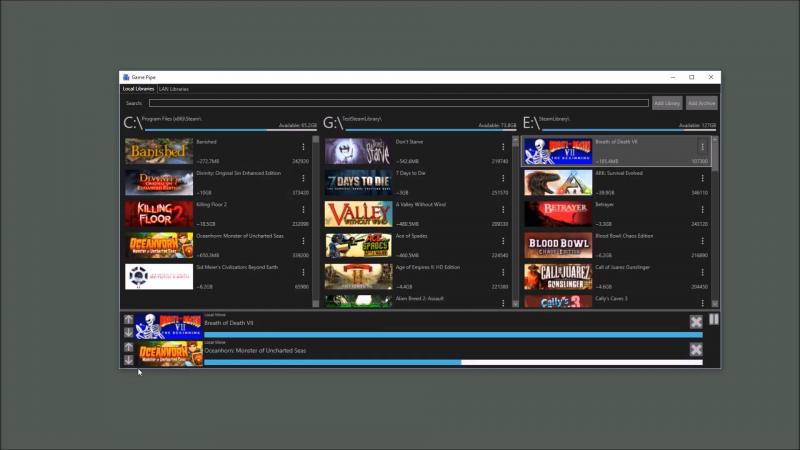The height and width of the screenshot is (450, 800).
Task: Switch to LAN Libraries tab
Action: point(173,89)
